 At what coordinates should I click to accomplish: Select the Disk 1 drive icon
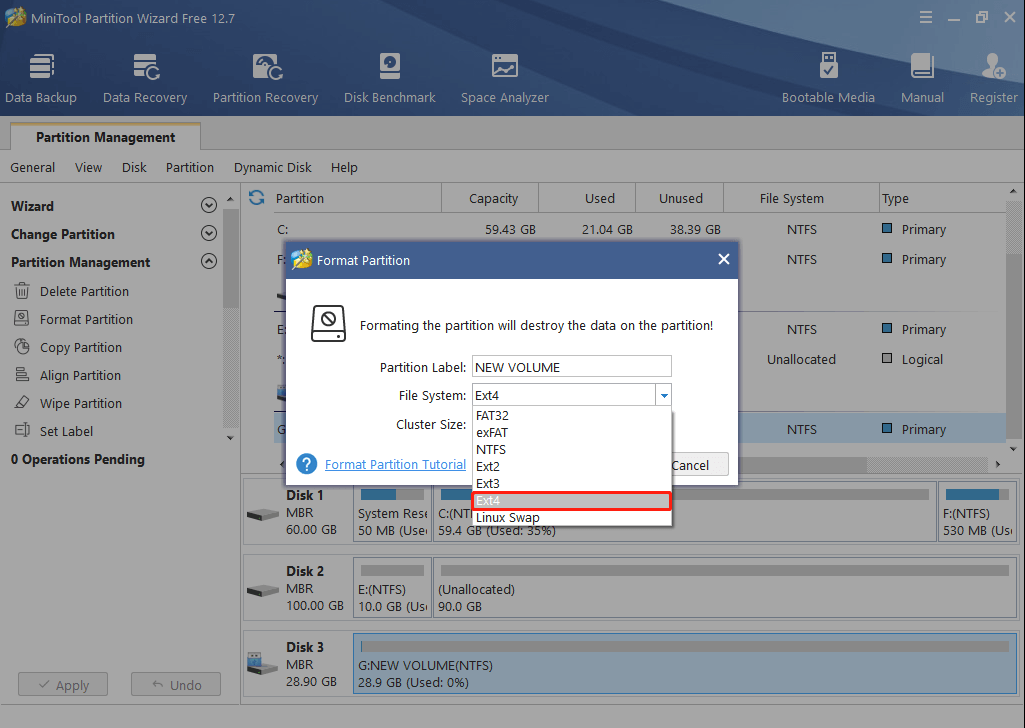[x=263, y=514]
